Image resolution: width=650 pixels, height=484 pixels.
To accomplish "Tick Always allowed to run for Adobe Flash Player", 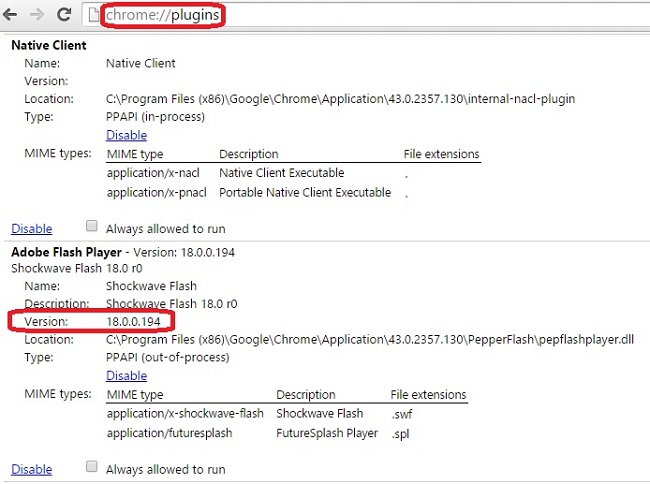I will pyautogui.click(x=92, y=467).
